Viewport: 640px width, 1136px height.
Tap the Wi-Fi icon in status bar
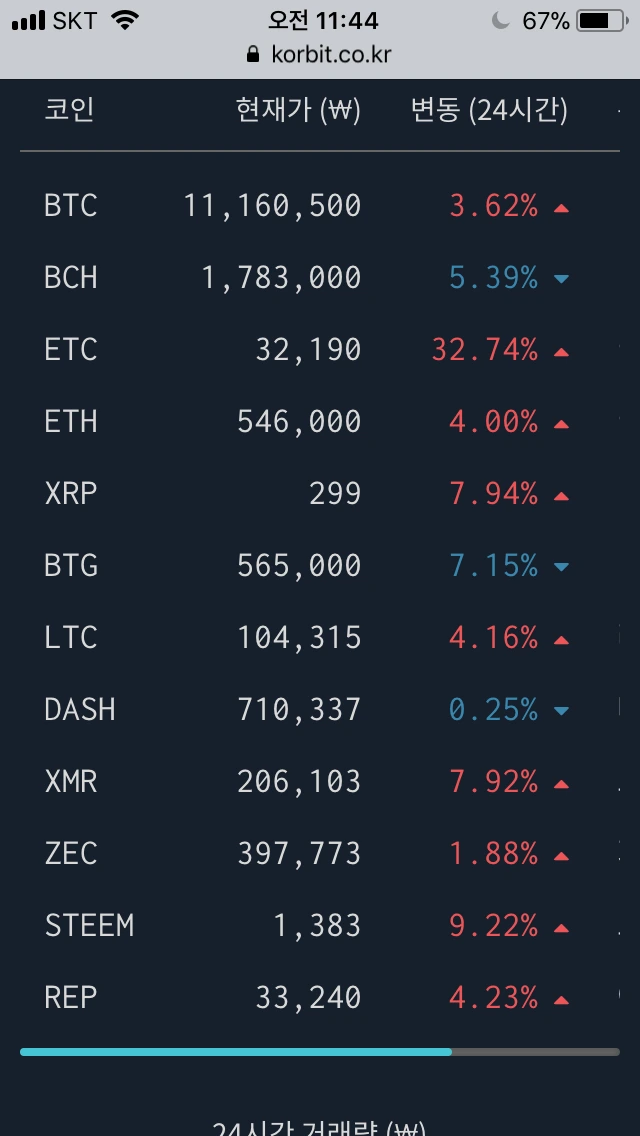125,21
